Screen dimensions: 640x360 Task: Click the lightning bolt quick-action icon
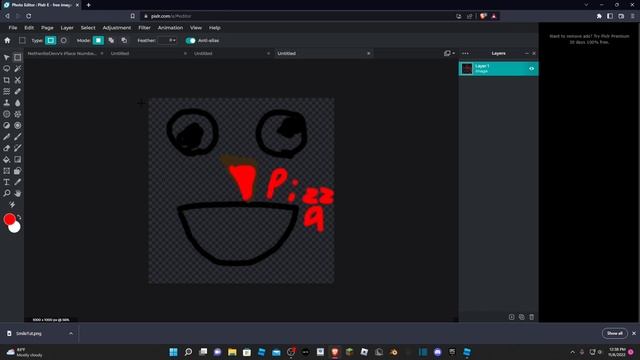[12, 204]
